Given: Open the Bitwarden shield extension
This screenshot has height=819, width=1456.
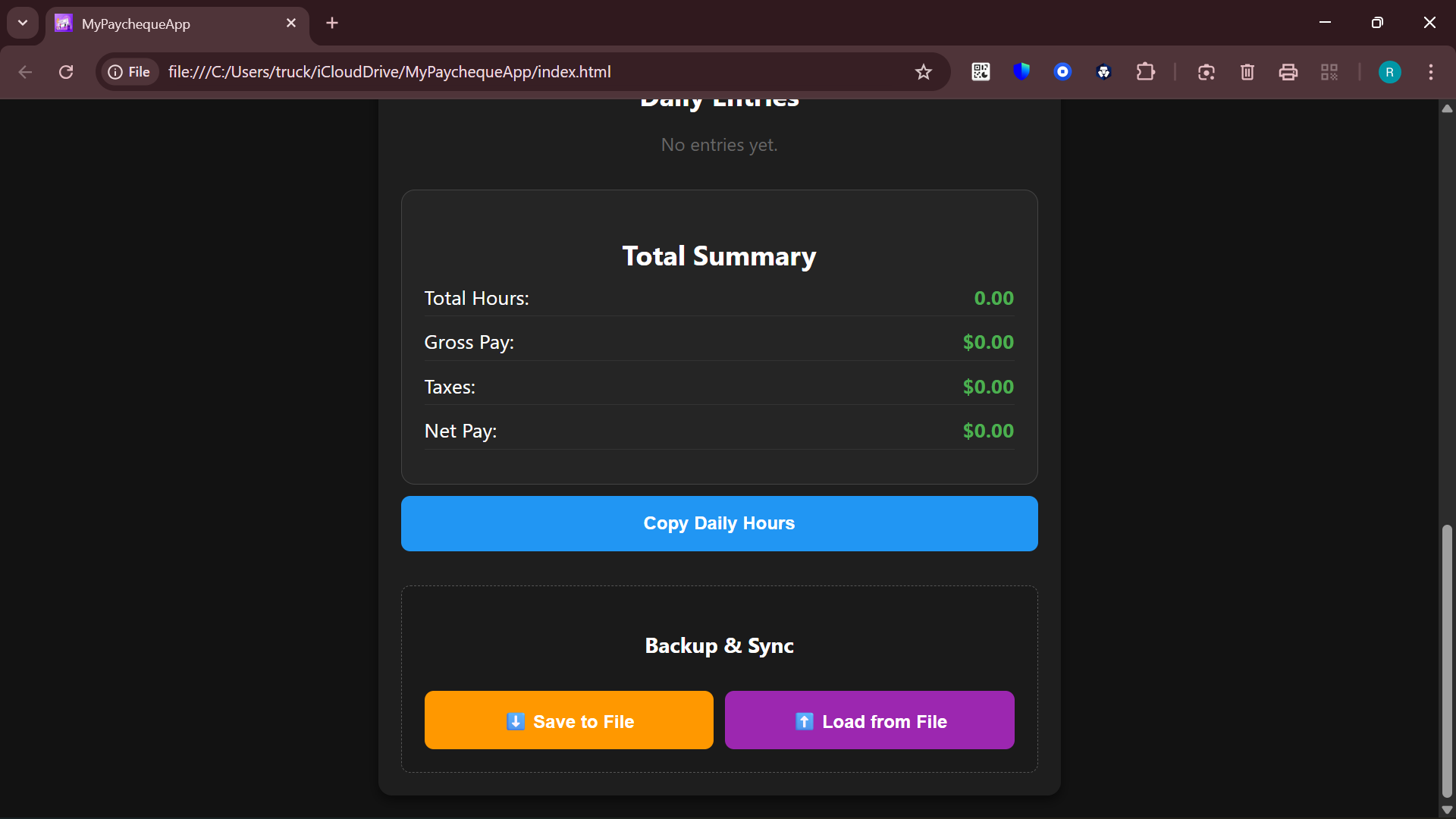Looking at the screenshot, I should pos(1021,72).
